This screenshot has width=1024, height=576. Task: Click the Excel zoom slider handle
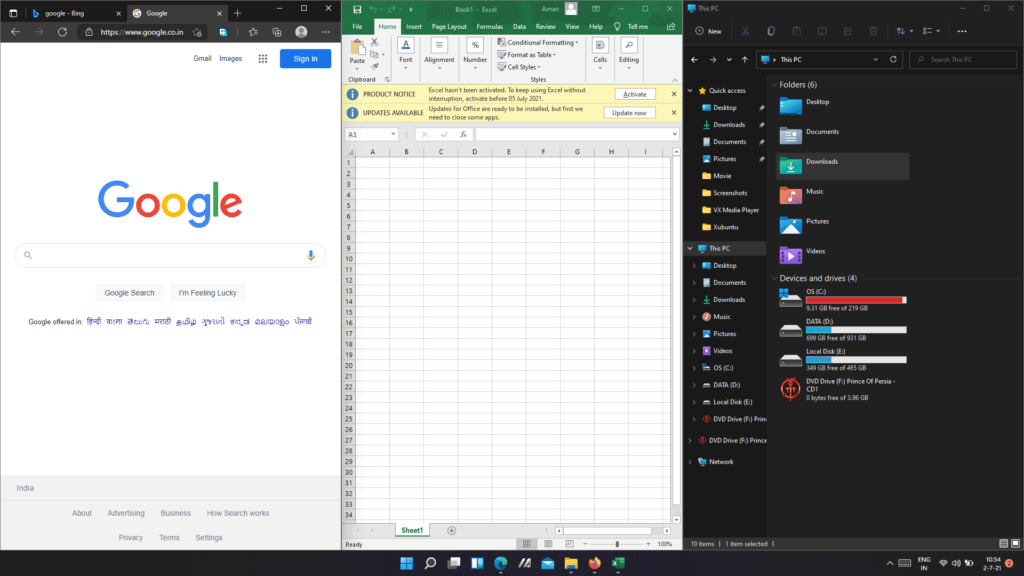pyautogui.click(x=617, y=544)
